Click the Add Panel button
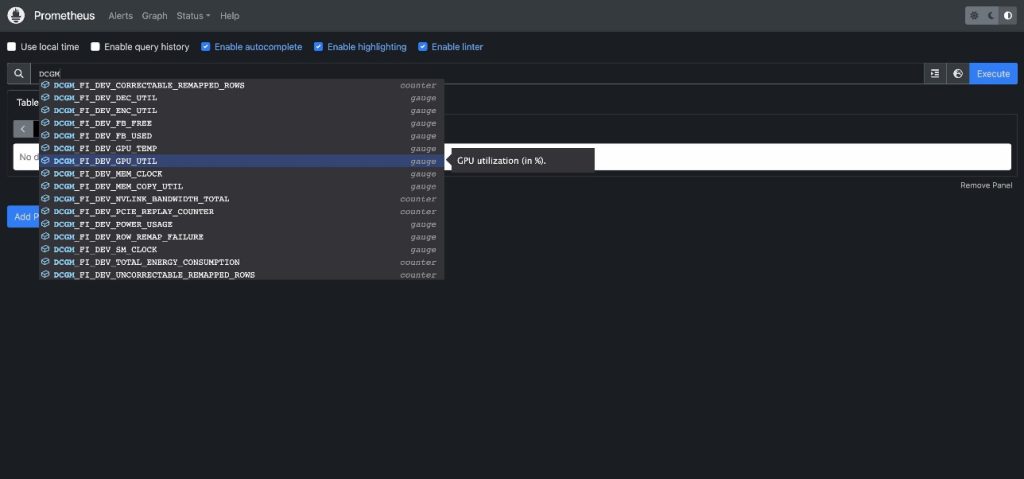This screenshot has height=479, width=1024. point(24,217)
